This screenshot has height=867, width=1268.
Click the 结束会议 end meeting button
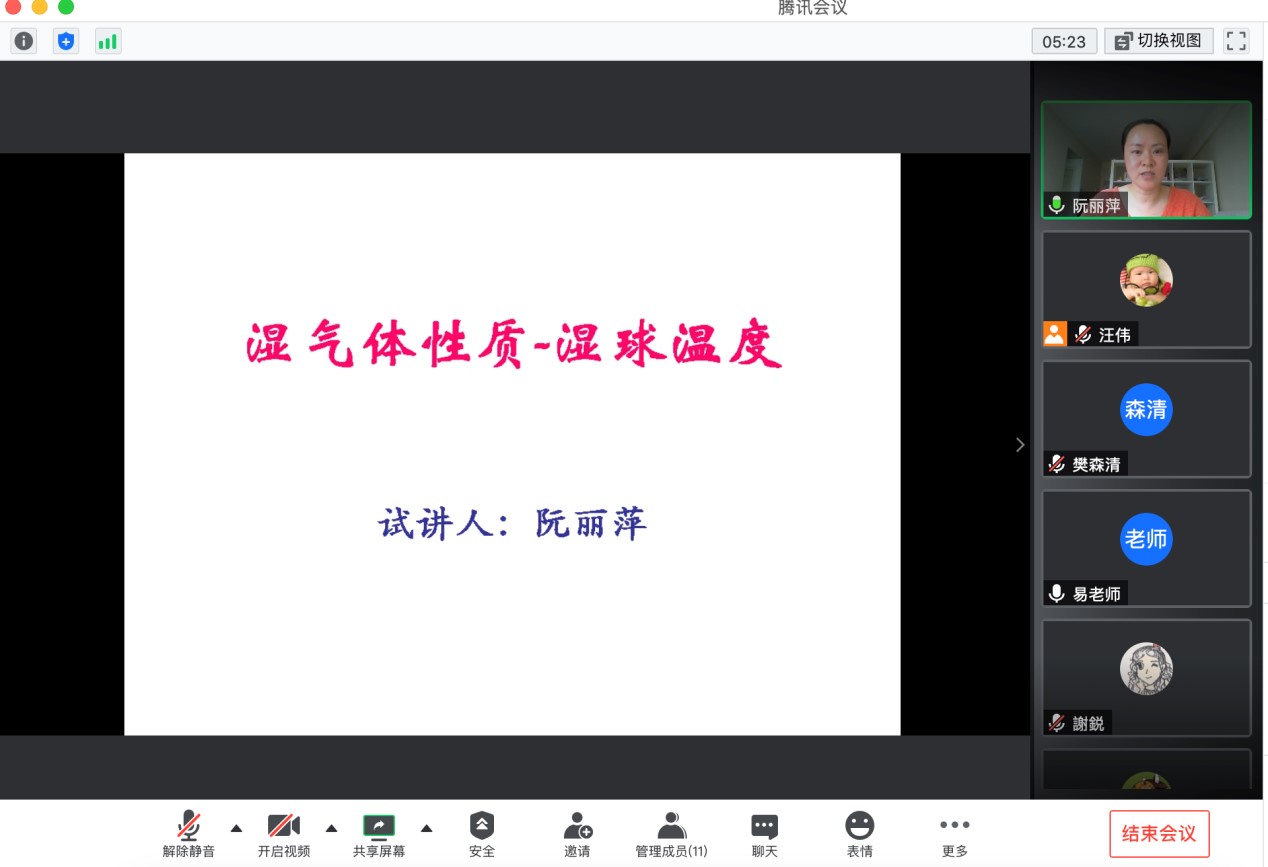coord(1159,834)
